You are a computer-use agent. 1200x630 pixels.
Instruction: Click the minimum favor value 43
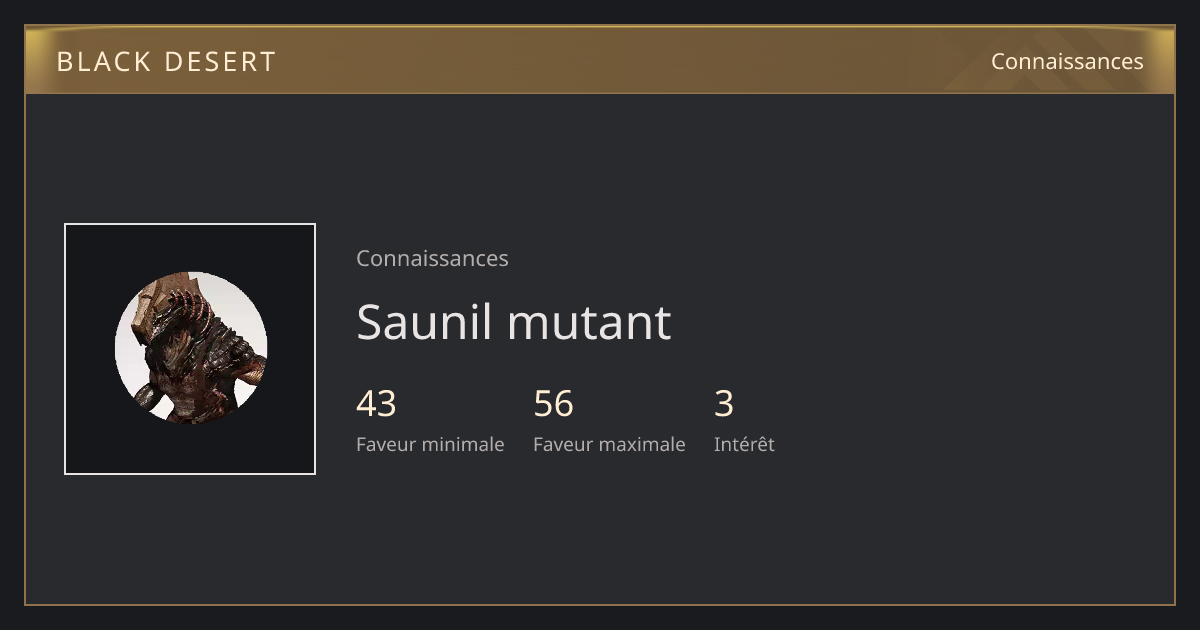pyautogui.click(x=376, y=404)
